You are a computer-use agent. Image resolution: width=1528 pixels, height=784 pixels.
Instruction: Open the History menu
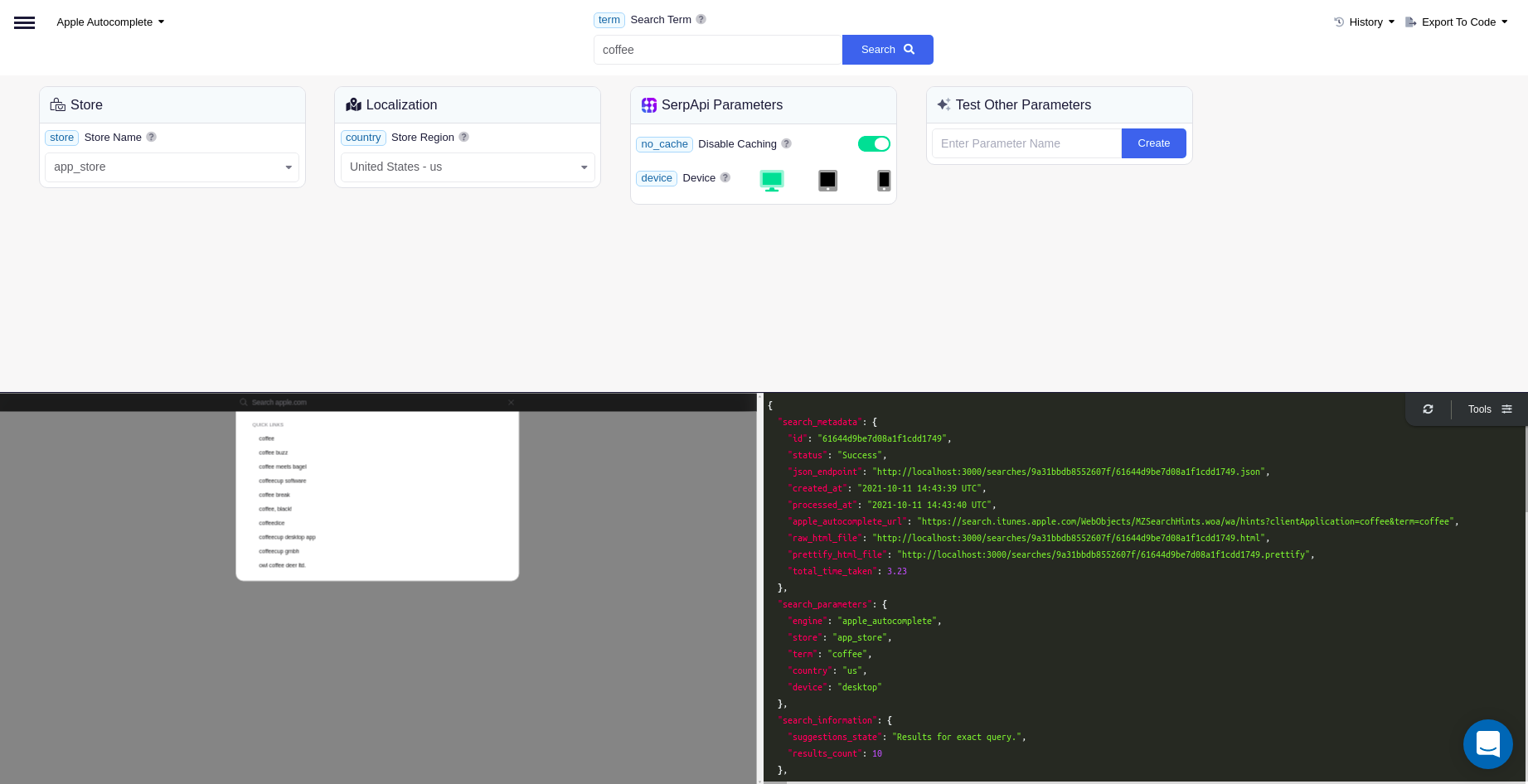(x=1363, y=22)
